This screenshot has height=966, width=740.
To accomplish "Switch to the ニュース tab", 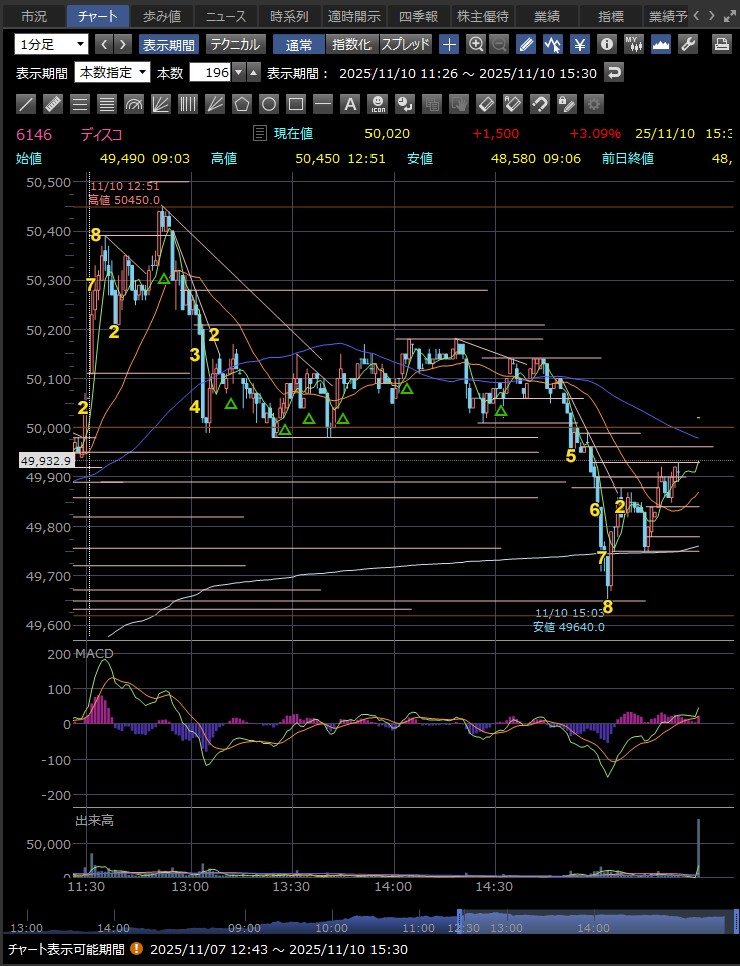I will point(226,16).
